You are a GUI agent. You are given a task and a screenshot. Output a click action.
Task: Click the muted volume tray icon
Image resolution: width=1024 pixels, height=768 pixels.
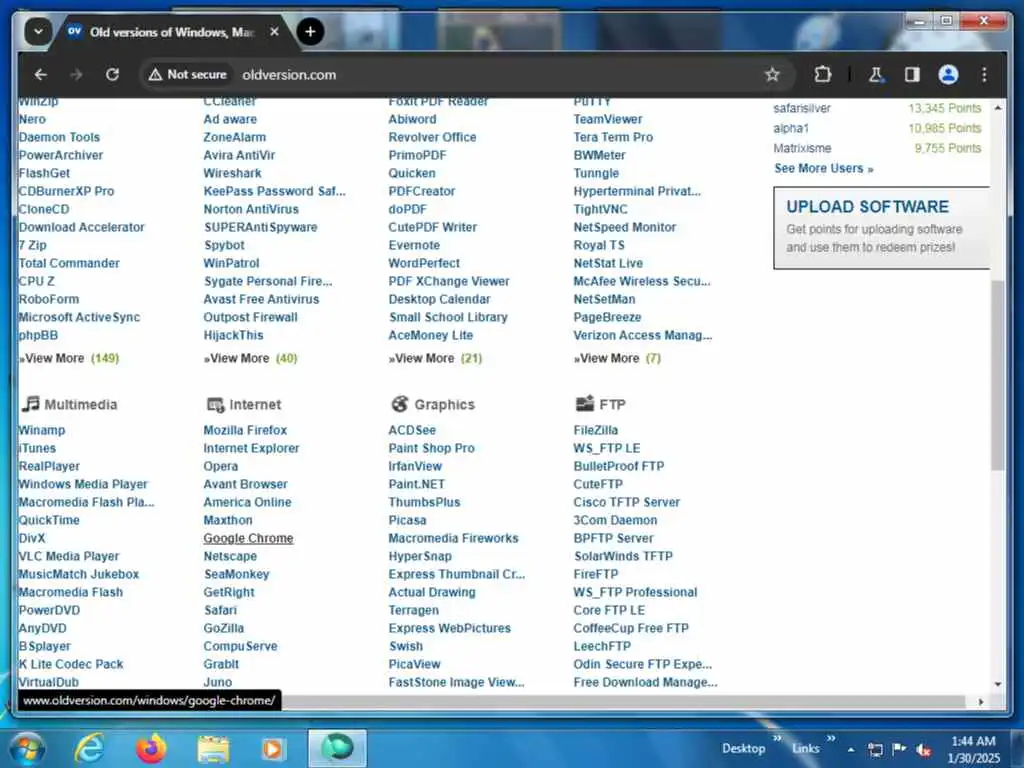tap(923, 749)
